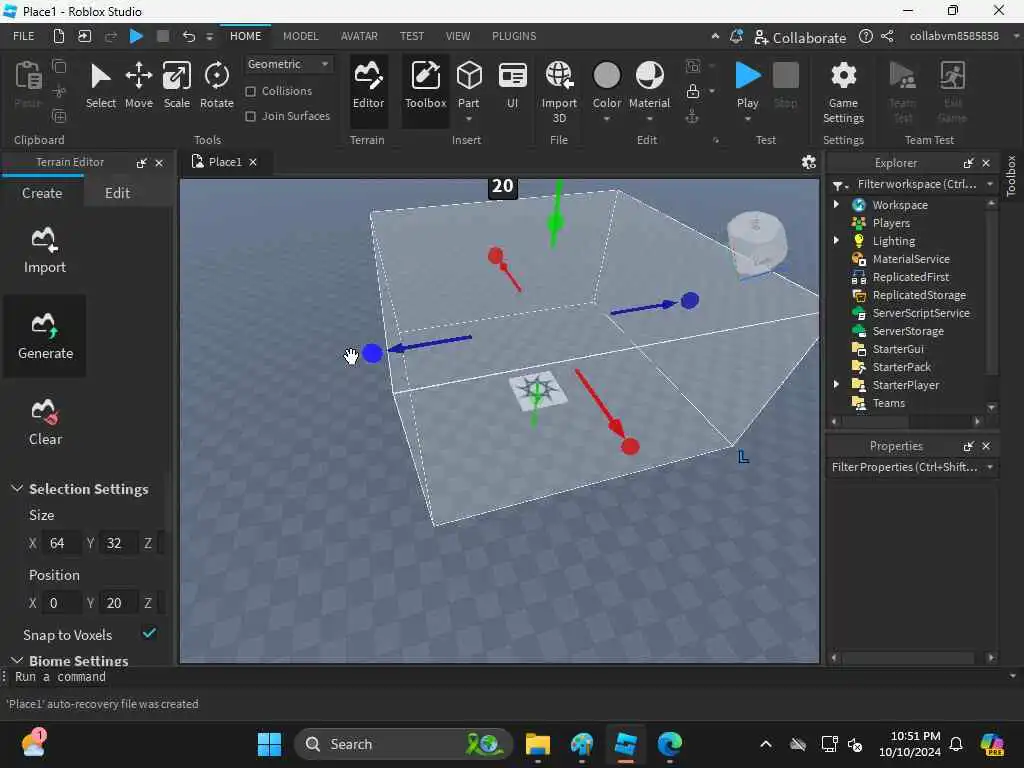Insert a Part from the ribbon
1024x768 pixels.
[x=468, y=86]
